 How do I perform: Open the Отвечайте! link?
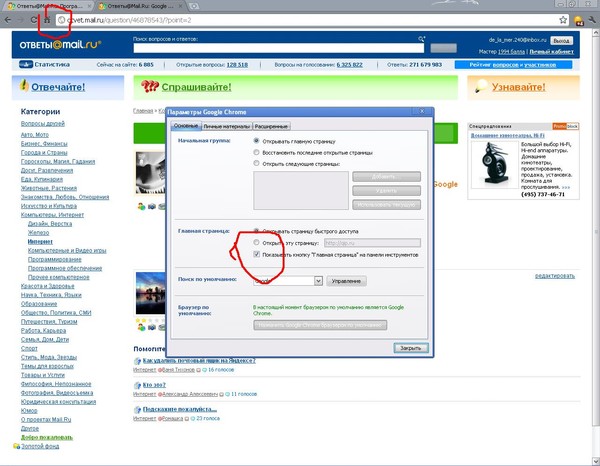coord(58,87)
